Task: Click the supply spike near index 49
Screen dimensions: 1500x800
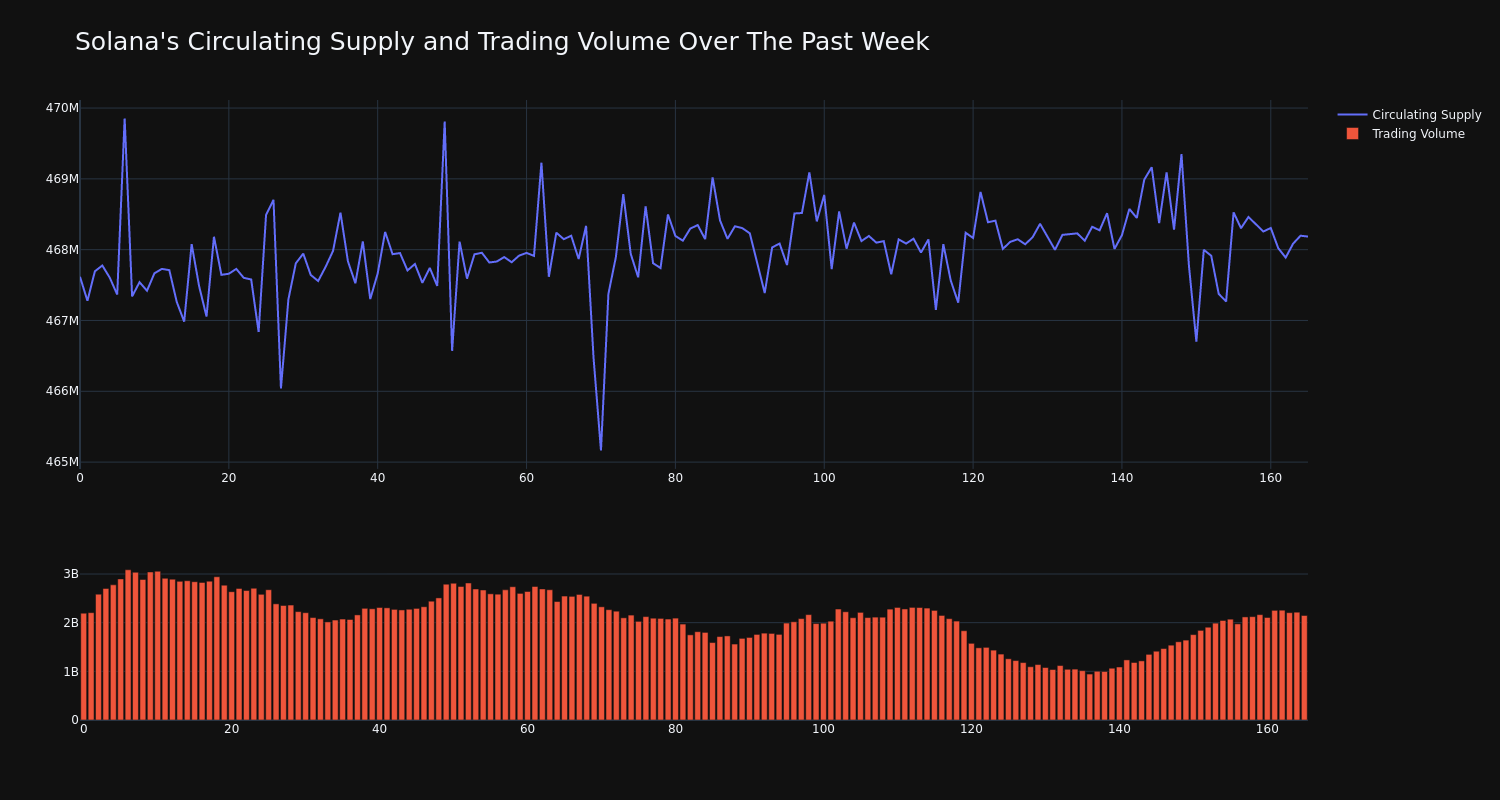Action: [x=445, y=123]
